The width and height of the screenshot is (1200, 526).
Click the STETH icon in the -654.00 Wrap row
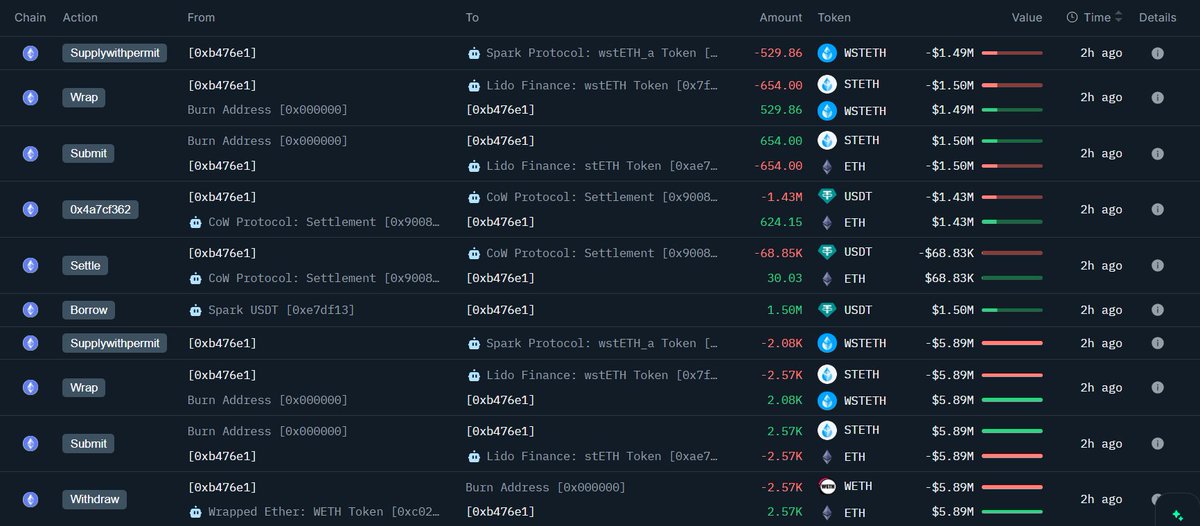coord(827,86)
